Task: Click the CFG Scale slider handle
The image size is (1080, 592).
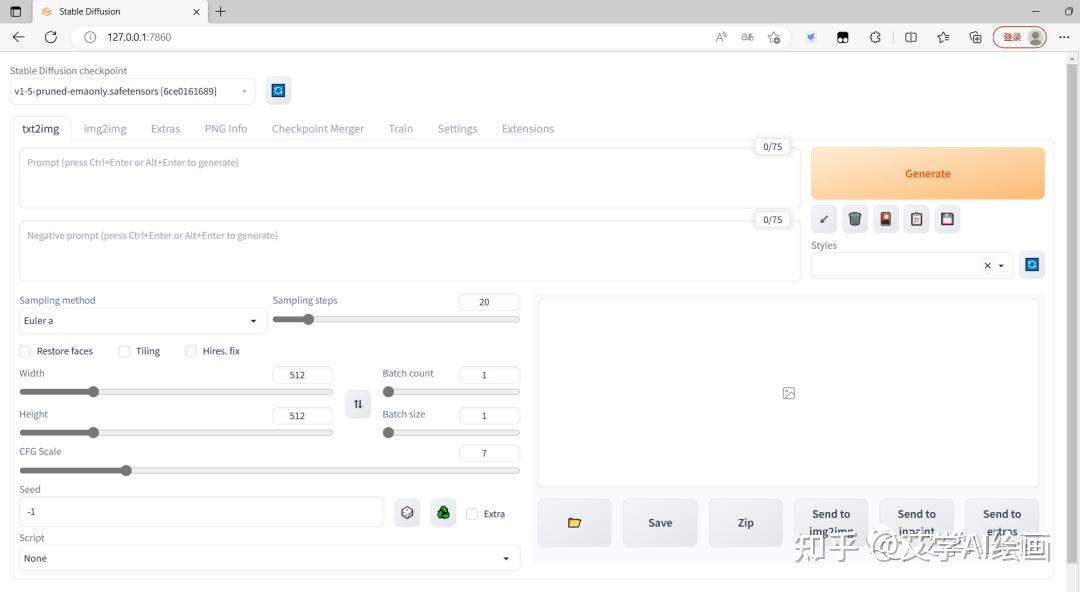Action: tap(126, 470)
